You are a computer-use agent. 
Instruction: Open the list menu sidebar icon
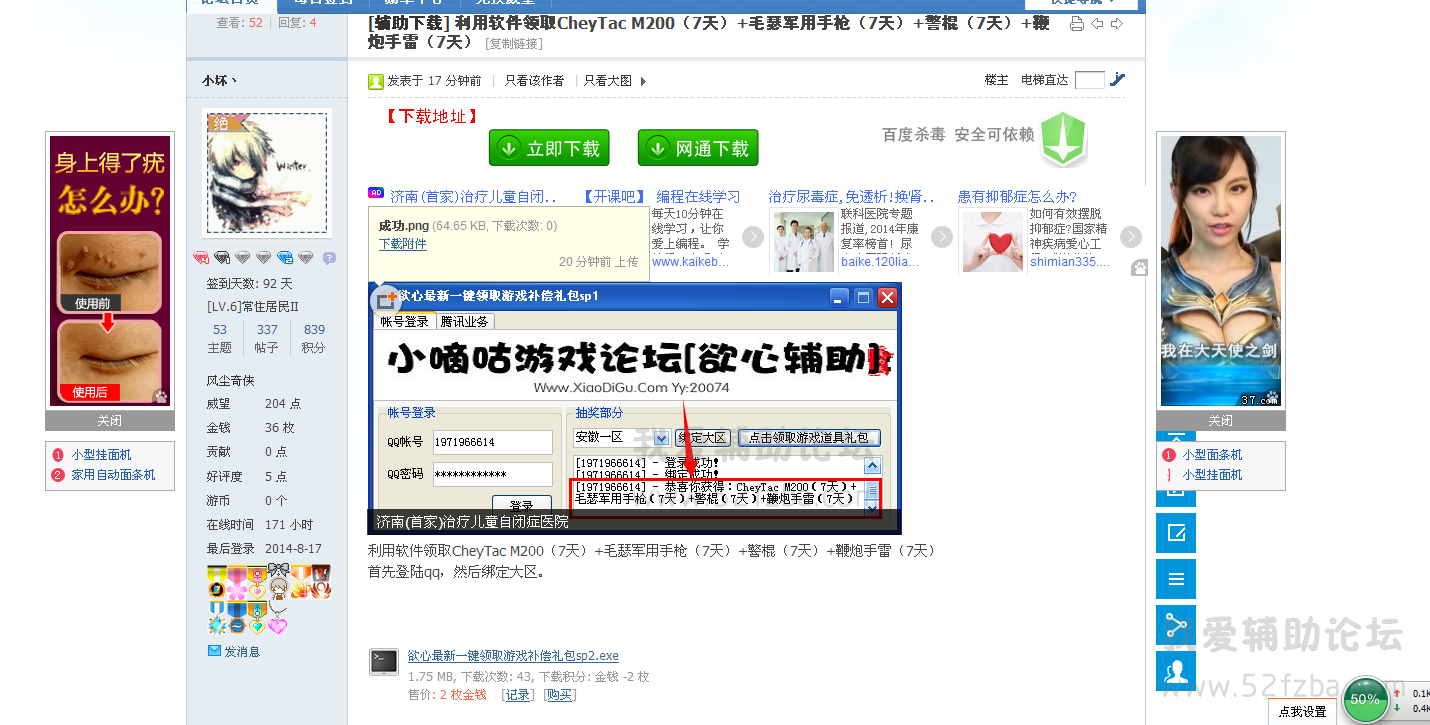click(x=1176, y=579)
